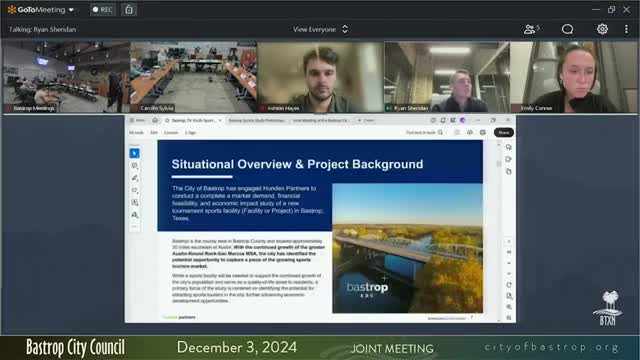Open the three-dot more options menu
The image size is (640, 360).
(626, 29)
